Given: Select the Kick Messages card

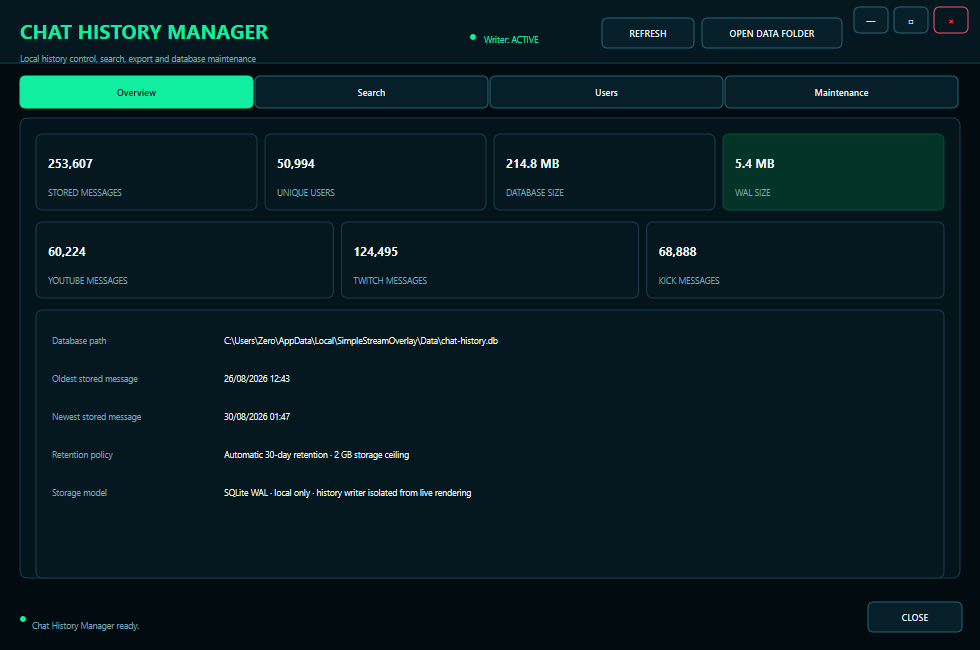Looking at the screenshot, I should tap(795, 260).
